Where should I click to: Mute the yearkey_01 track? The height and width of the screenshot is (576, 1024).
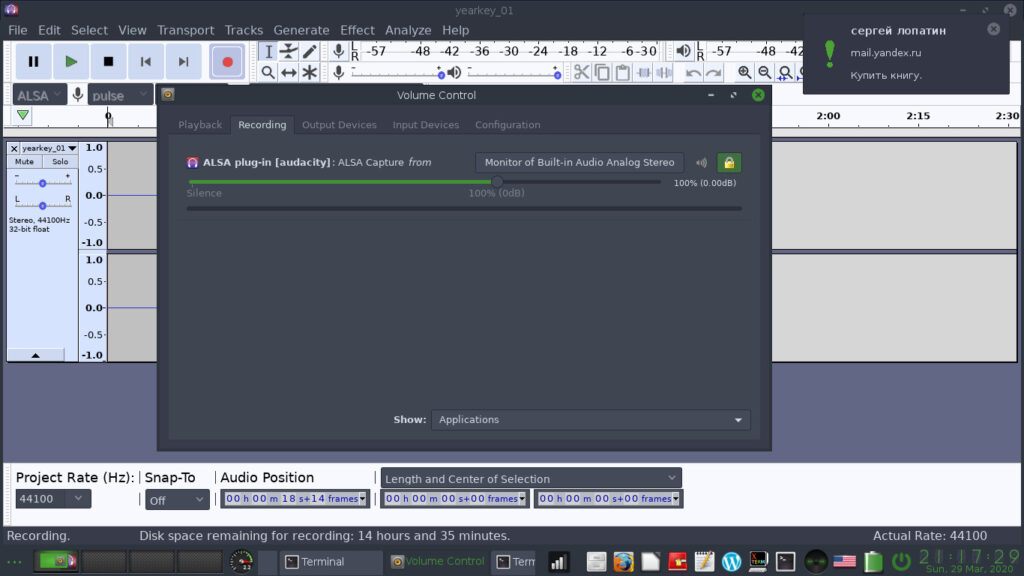(24, 162)
